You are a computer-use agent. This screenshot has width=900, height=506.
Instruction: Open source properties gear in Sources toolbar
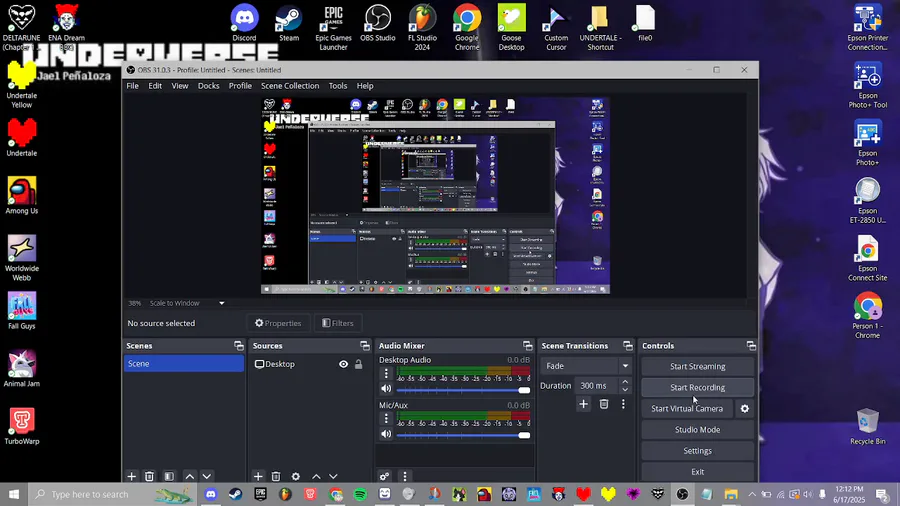[296, 476]
